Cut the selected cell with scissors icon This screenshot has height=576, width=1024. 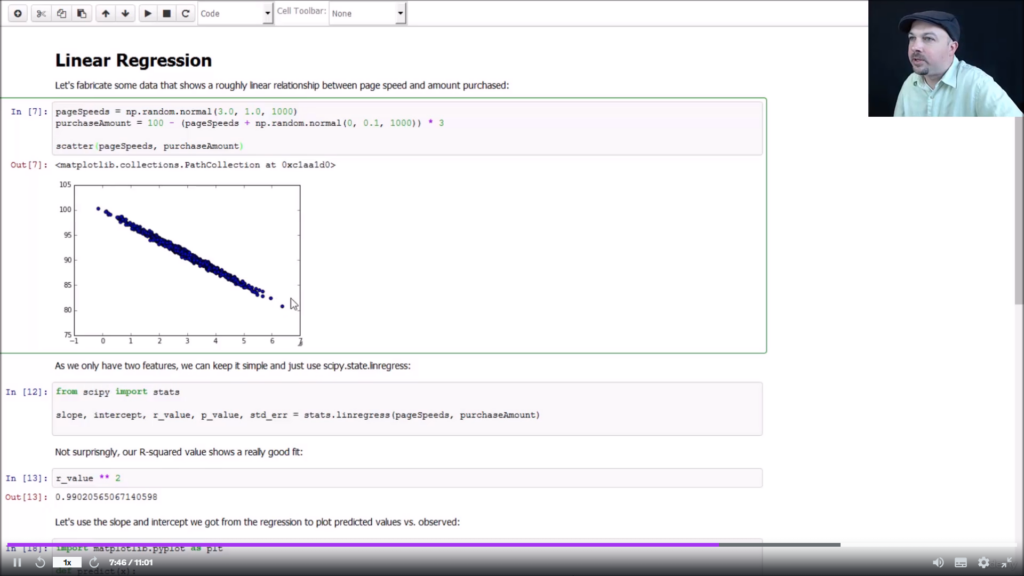pyautogui.click(x=41, y=13)
